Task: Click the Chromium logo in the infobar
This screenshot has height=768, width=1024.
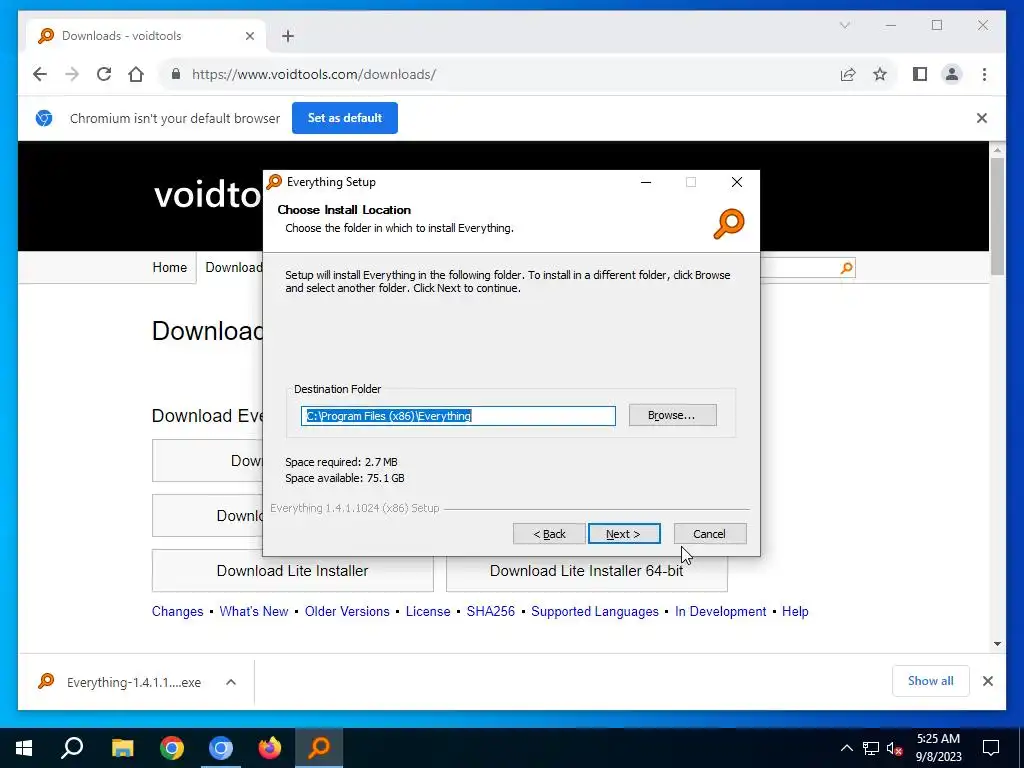Action: pos(44,118)
